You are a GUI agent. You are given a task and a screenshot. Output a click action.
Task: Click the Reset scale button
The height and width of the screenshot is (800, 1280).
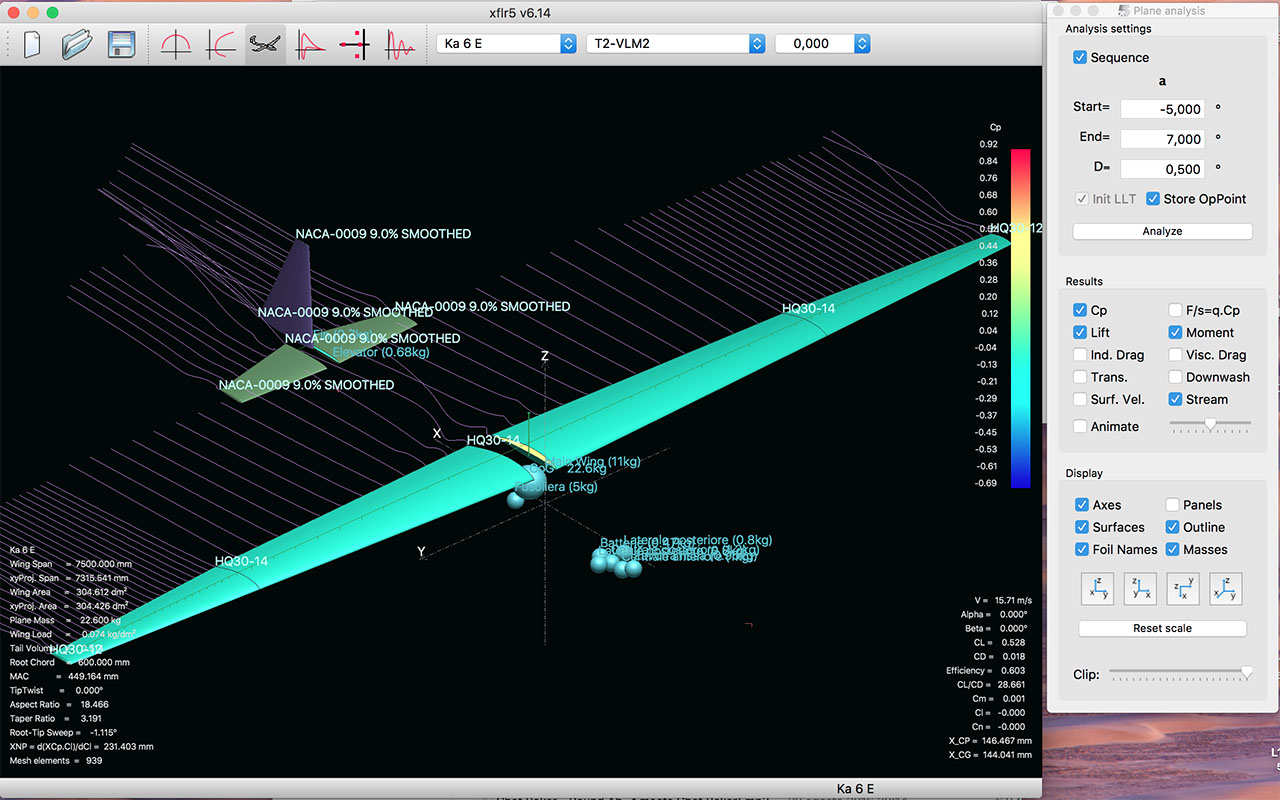click(1162, 629)
